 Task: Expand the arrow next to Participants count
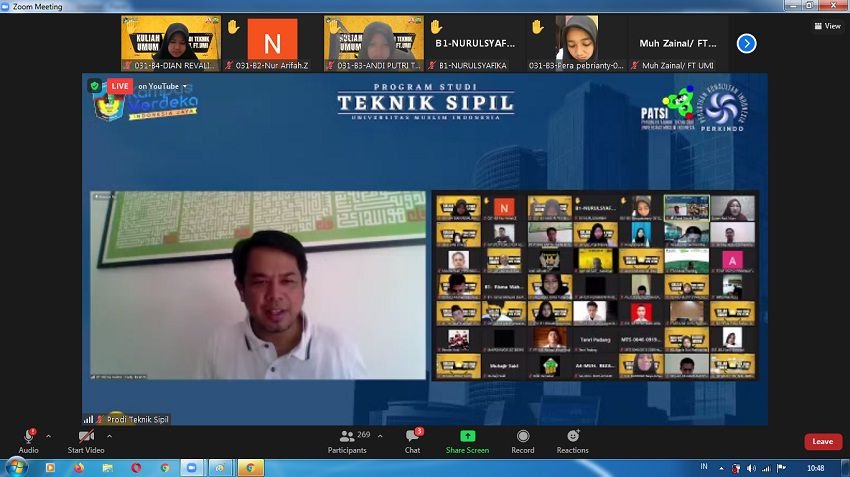tap(380, 436)
